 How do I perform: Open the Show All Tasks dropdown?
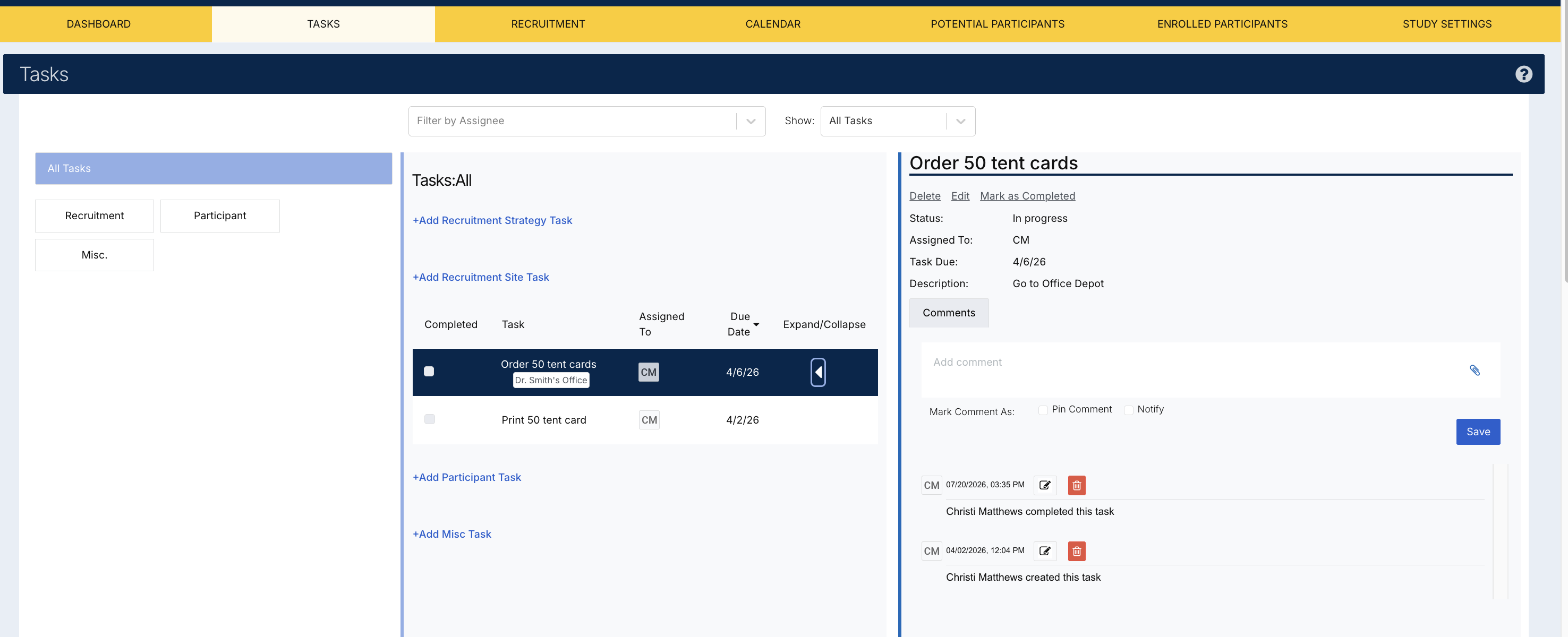897,121
